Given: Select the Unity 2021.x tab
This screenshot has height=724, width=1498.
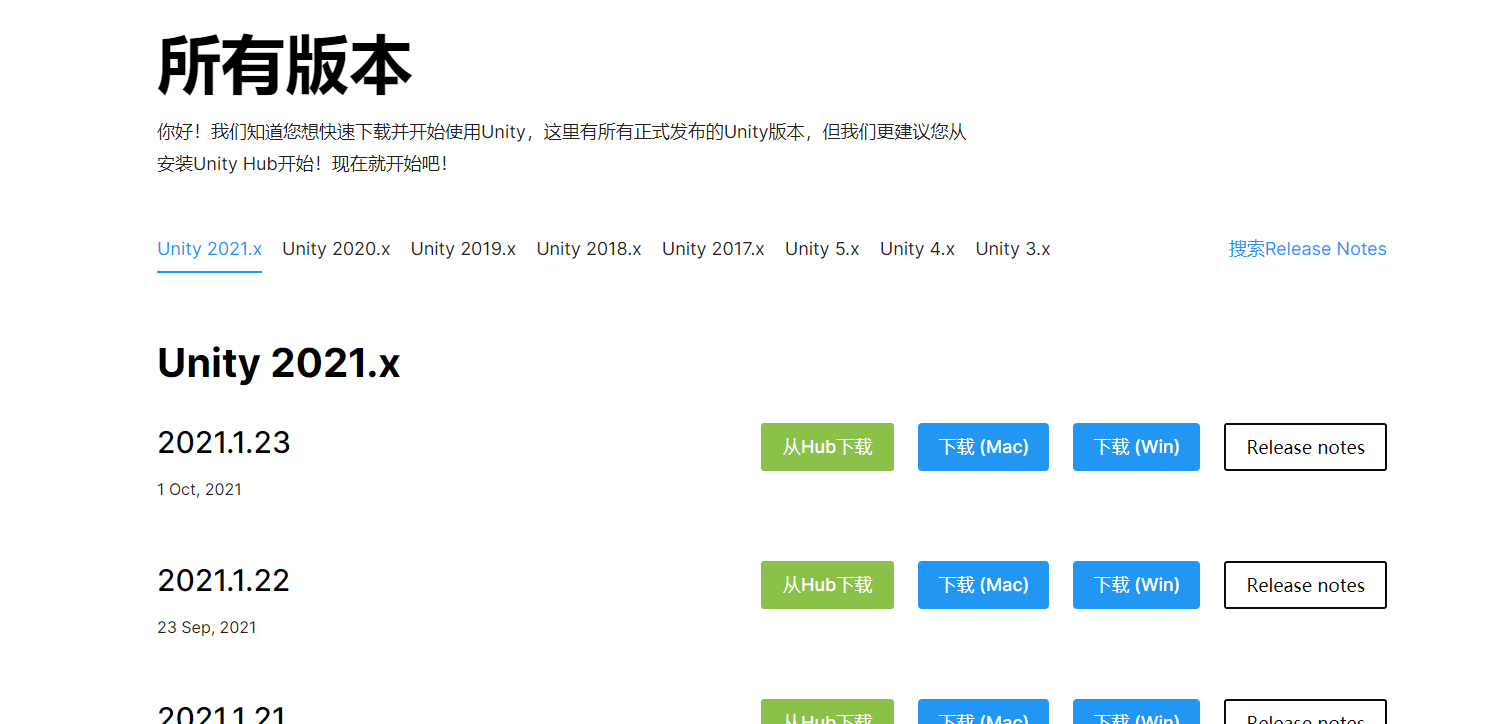Looking at the screenshot, I should coord(209,249).
